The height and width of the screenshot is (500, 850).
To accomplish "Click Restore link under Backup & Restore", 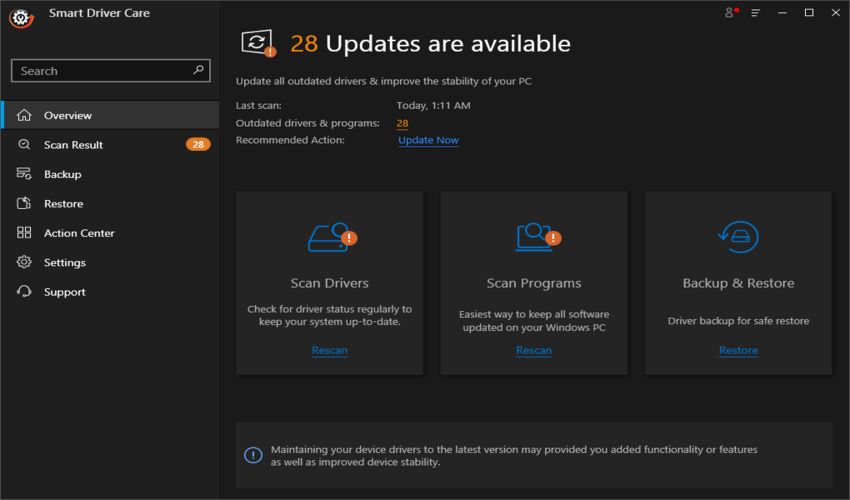I will pos(738,350).
